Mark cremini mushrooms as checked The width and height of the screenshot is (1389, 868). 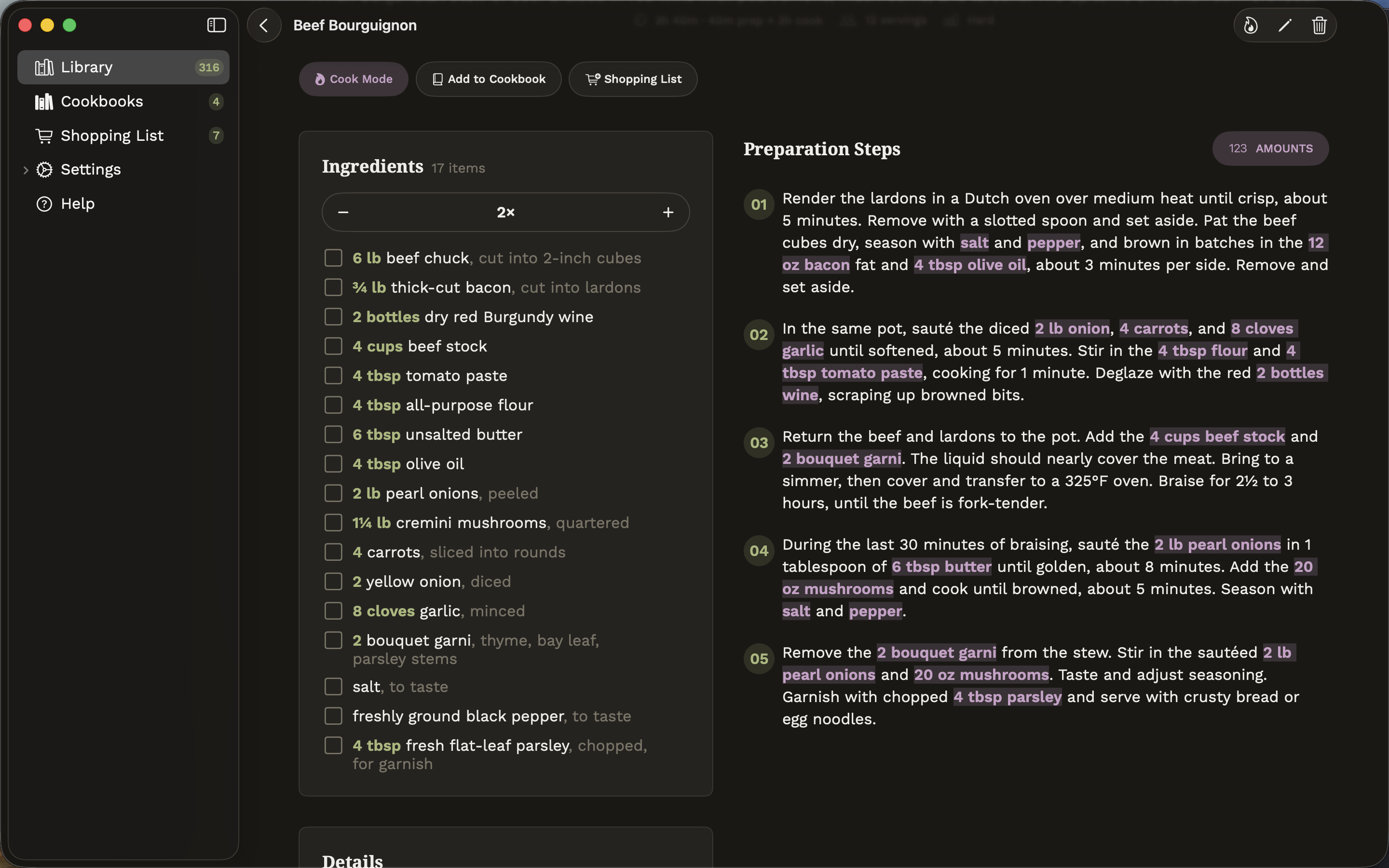[x=333, y=523]
